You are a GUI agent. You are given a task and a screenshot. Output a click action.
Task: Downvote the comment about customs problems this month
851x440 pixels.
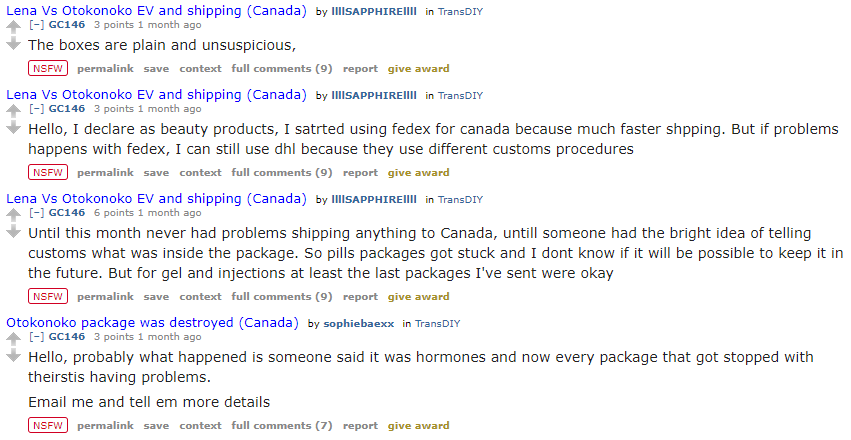pyautogui.click(x=13, y=232)
